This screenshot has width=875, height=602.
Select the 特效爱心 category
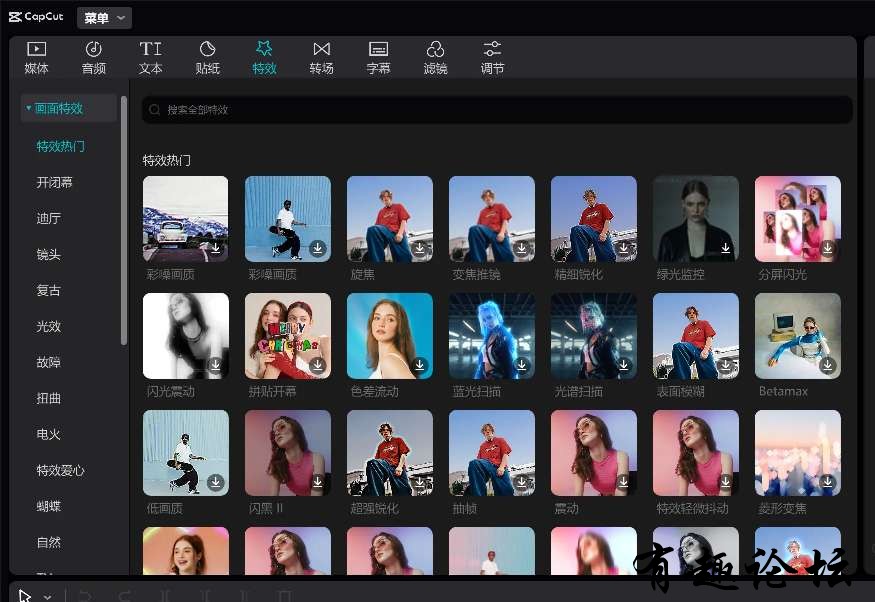(60, 470)
